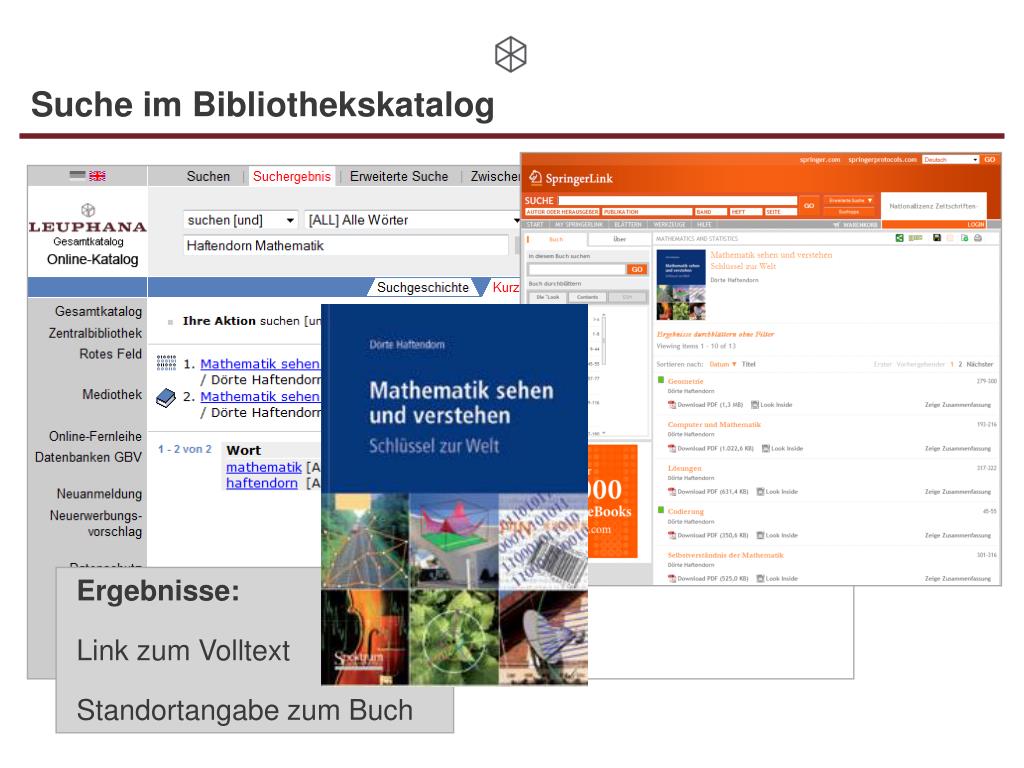Click Zentralbibliothek in the left sidebar
The width and height of the screenshot is (1024, 768).
pyautogui.click(x=95, y=333)
